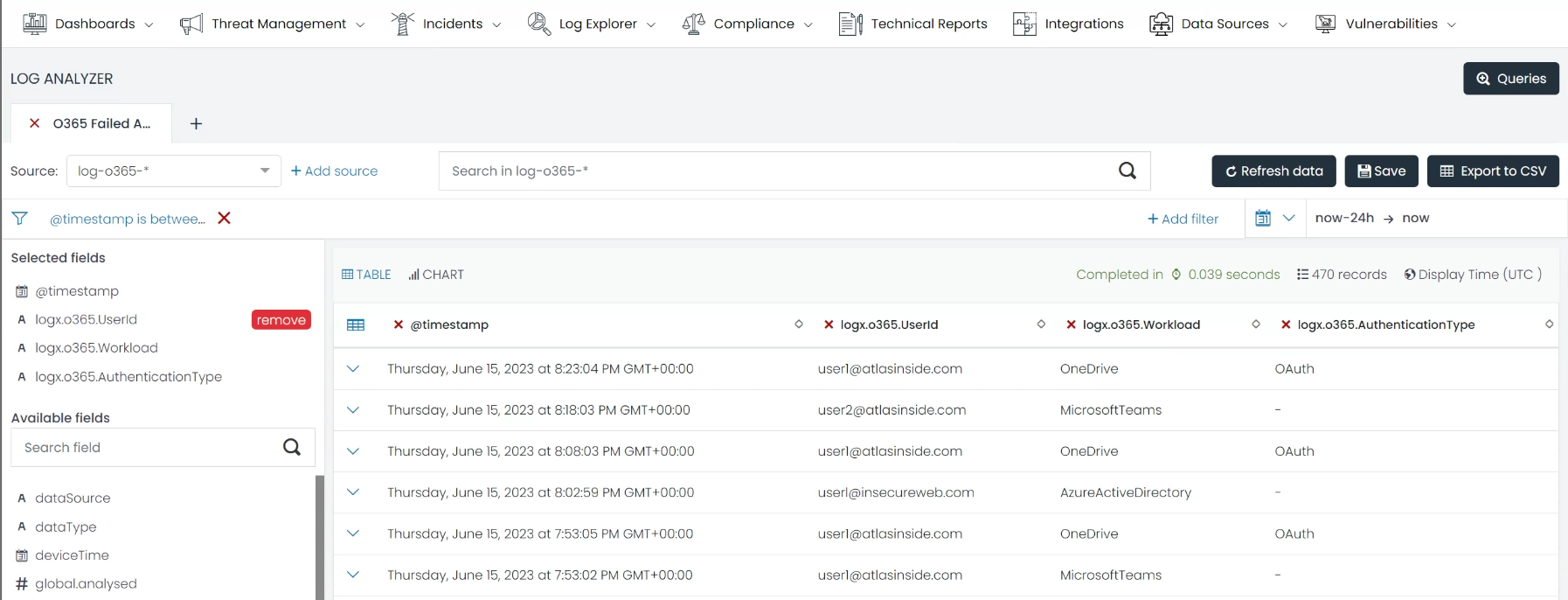Switch to CHART view
This screenshot has height=600, width=1568.
coord(435,275)
